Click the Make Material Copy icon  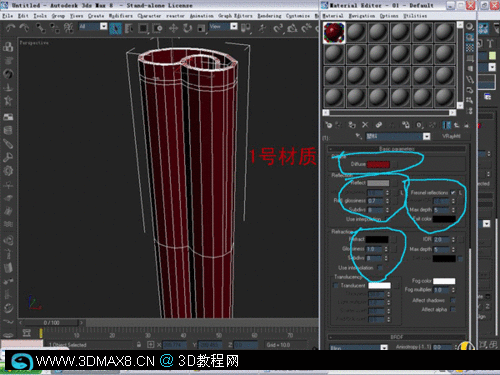(x=378, y=125)
